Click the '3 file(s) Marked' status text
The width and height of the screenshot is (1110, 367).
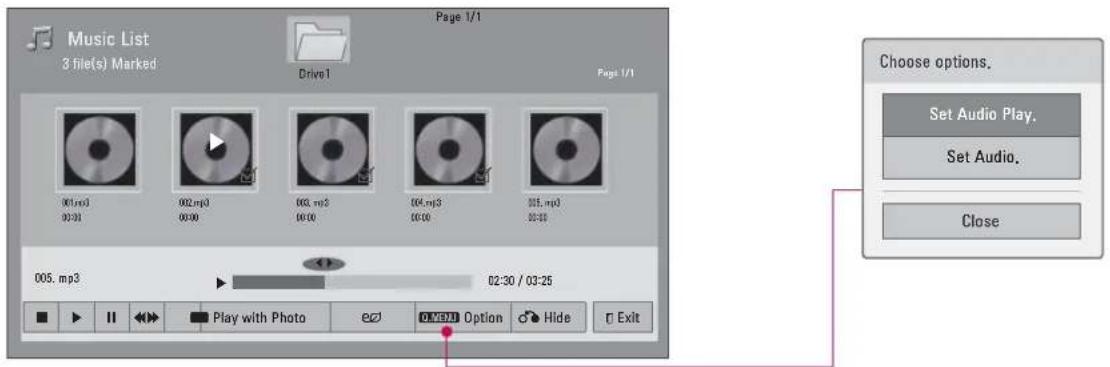click(x=108, y=64)
